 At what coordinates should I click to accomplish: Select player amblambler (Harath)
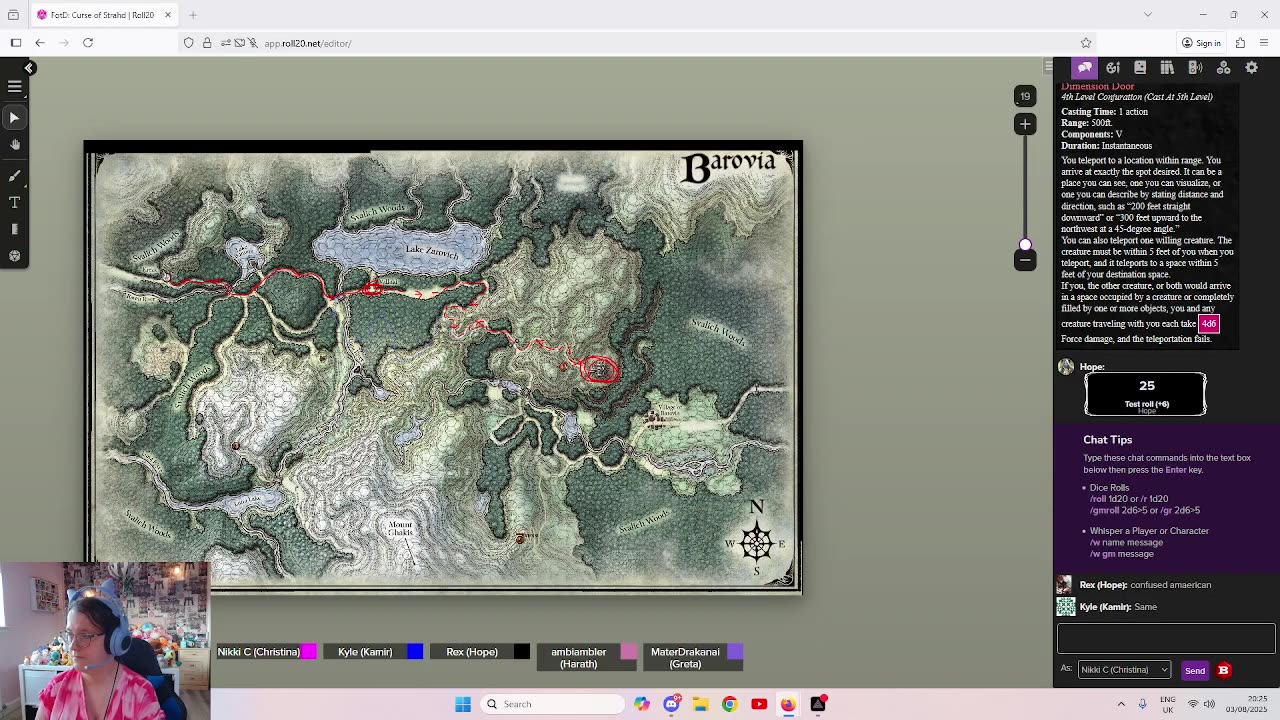tap(578, 658)
